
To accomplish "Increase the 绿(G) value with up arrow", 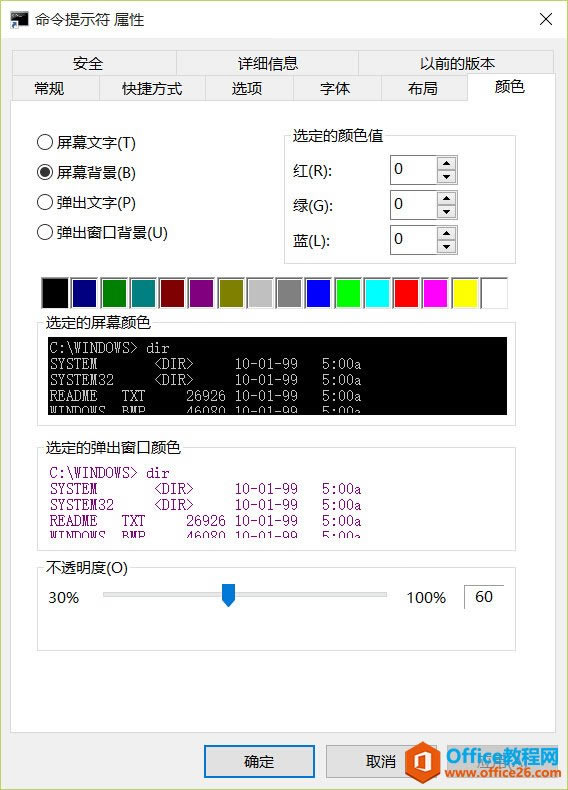I will pyautogui.click(x=447, y=198).
